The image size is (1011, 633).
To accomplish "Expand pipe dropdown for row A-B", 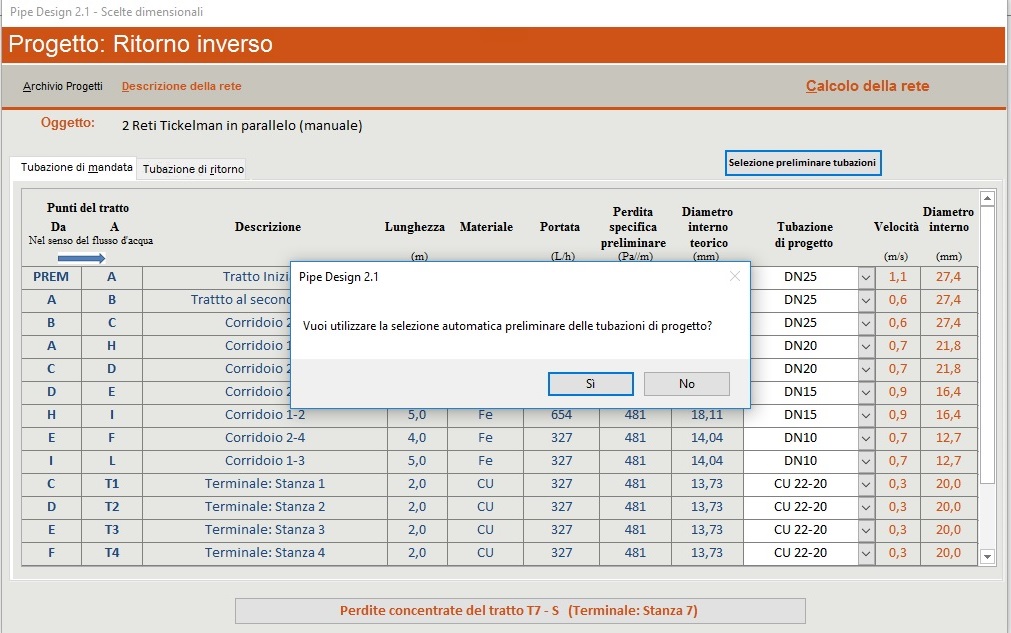I will [x=866, y=300].
